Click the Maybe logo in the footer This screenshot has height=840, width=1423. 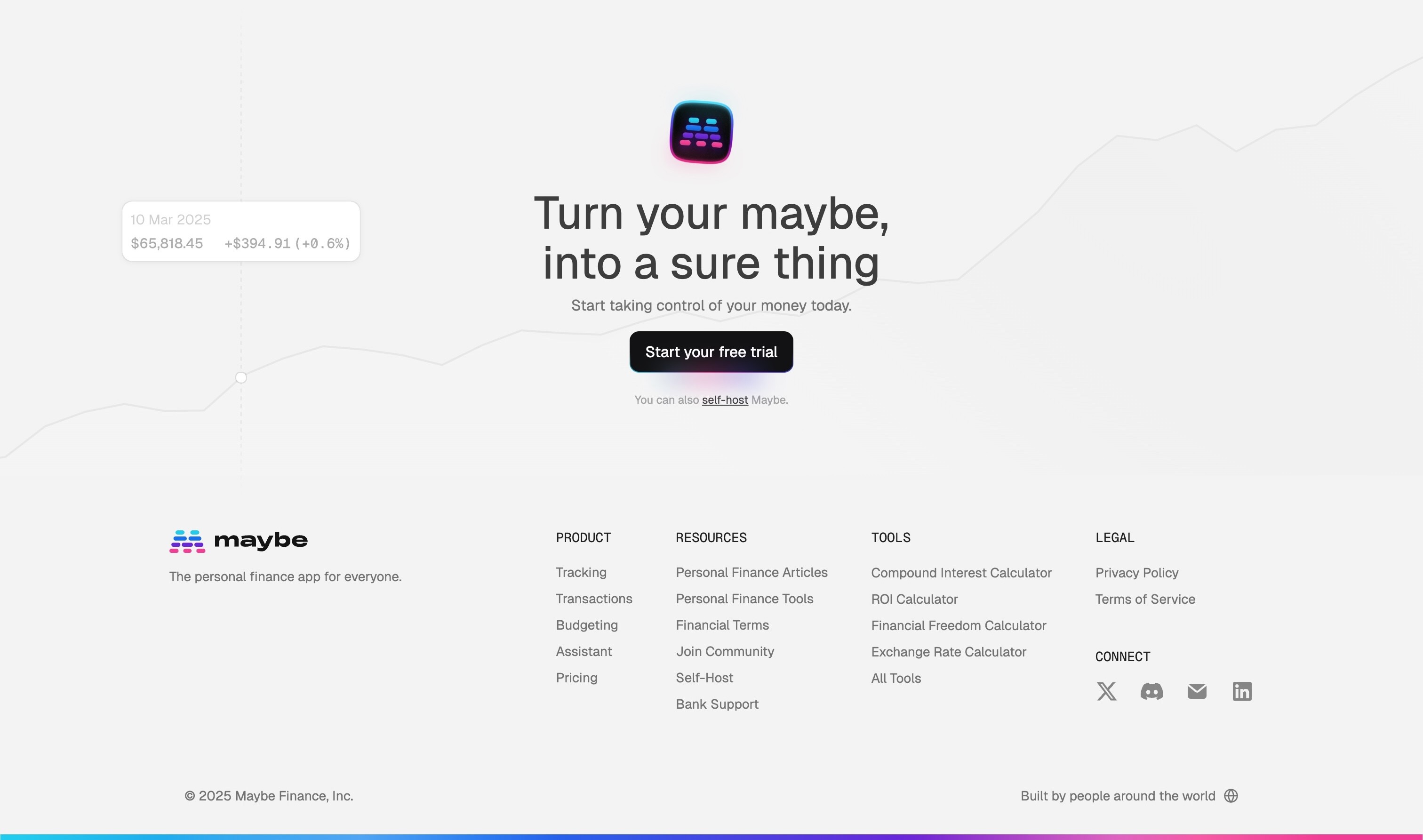[x=238, y=541]
